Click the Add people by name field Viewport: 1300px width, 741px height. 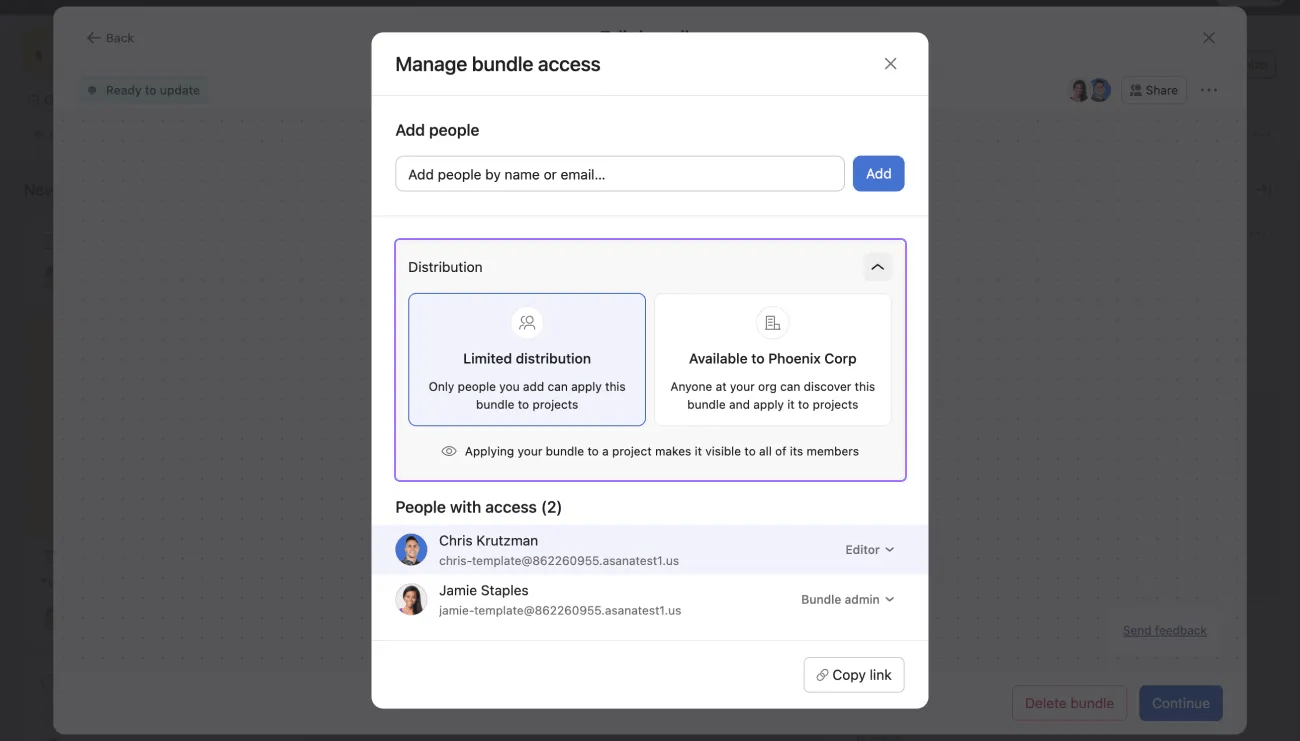[619, 173]
